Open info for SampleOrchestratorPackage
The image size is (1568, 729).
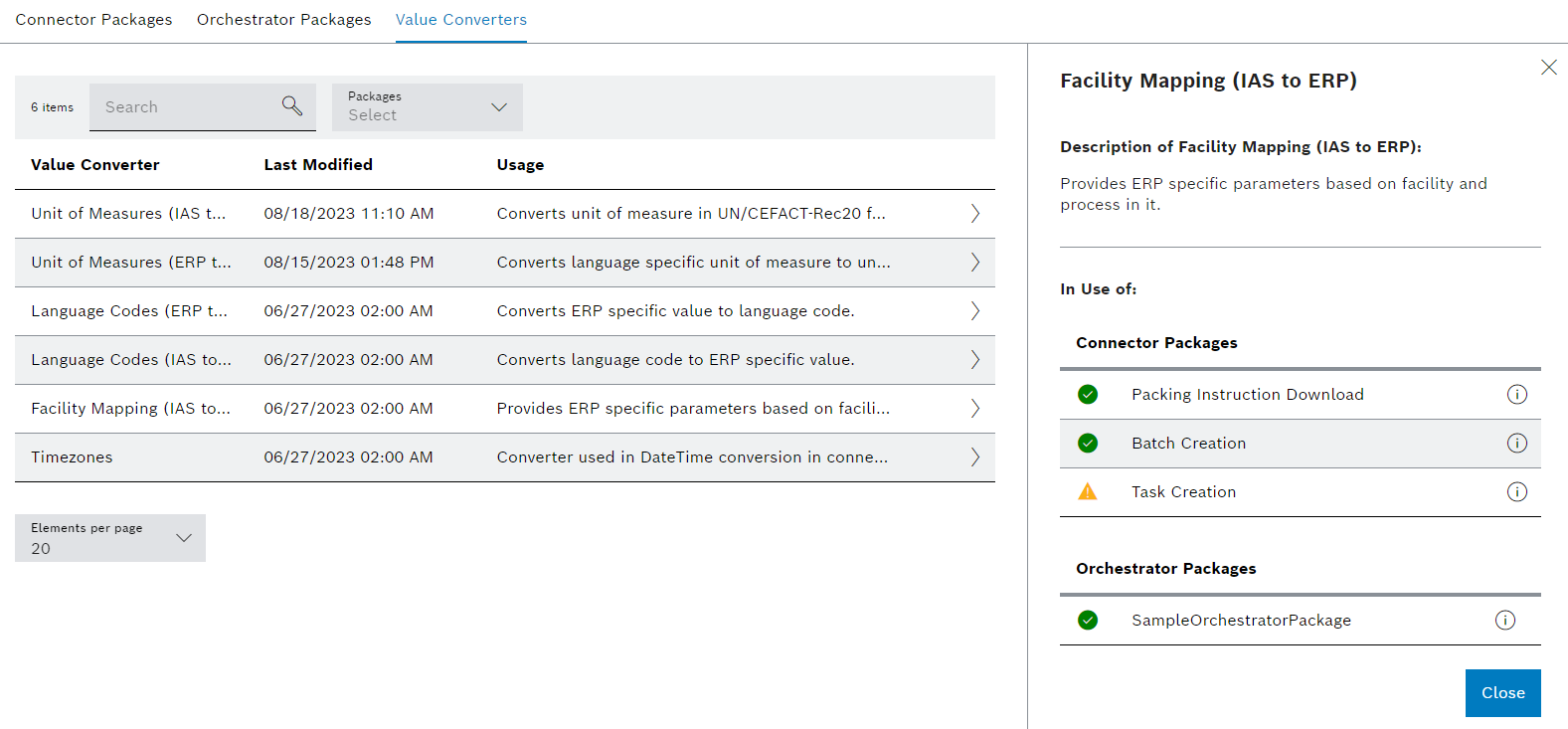coord(1505,621)
